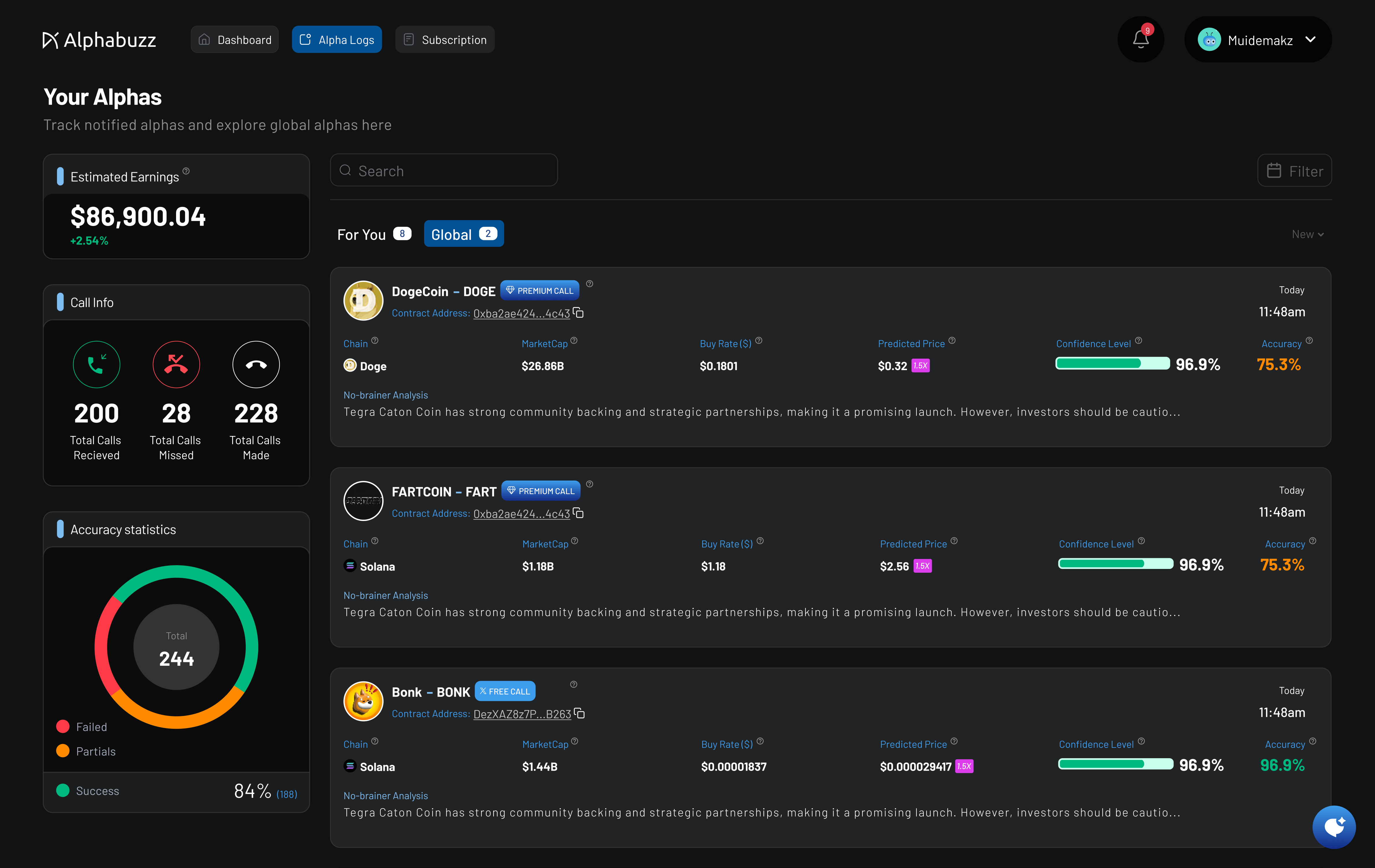Click the DogeCoin coin logo
Image resolution: width=1375 pixels, height=868 pixels.
click(363, 300)
